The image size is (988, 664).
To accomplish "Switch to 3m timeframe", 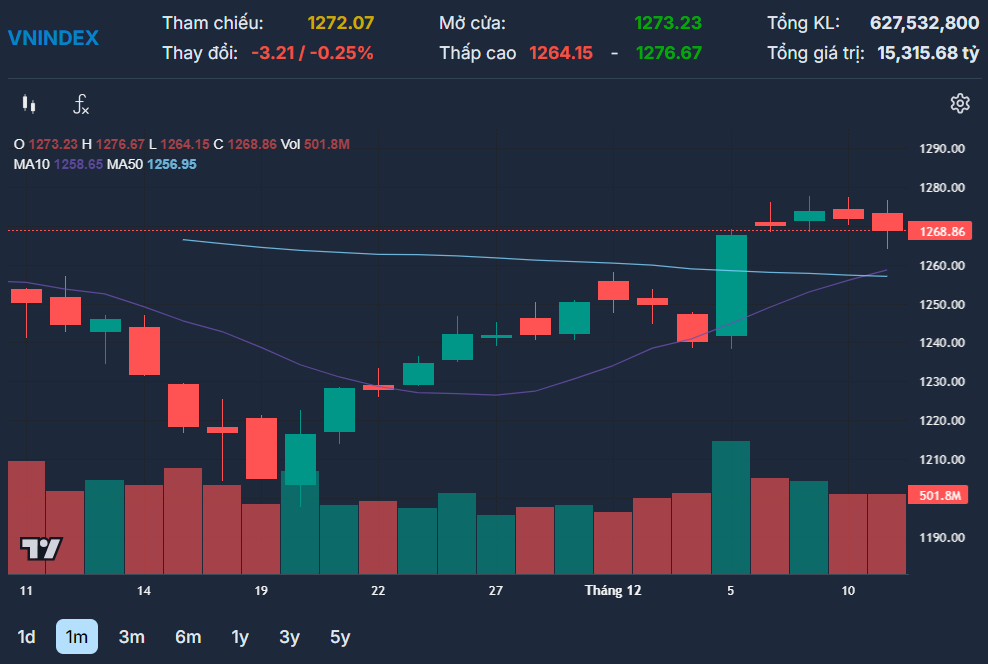I will point(131,636).
